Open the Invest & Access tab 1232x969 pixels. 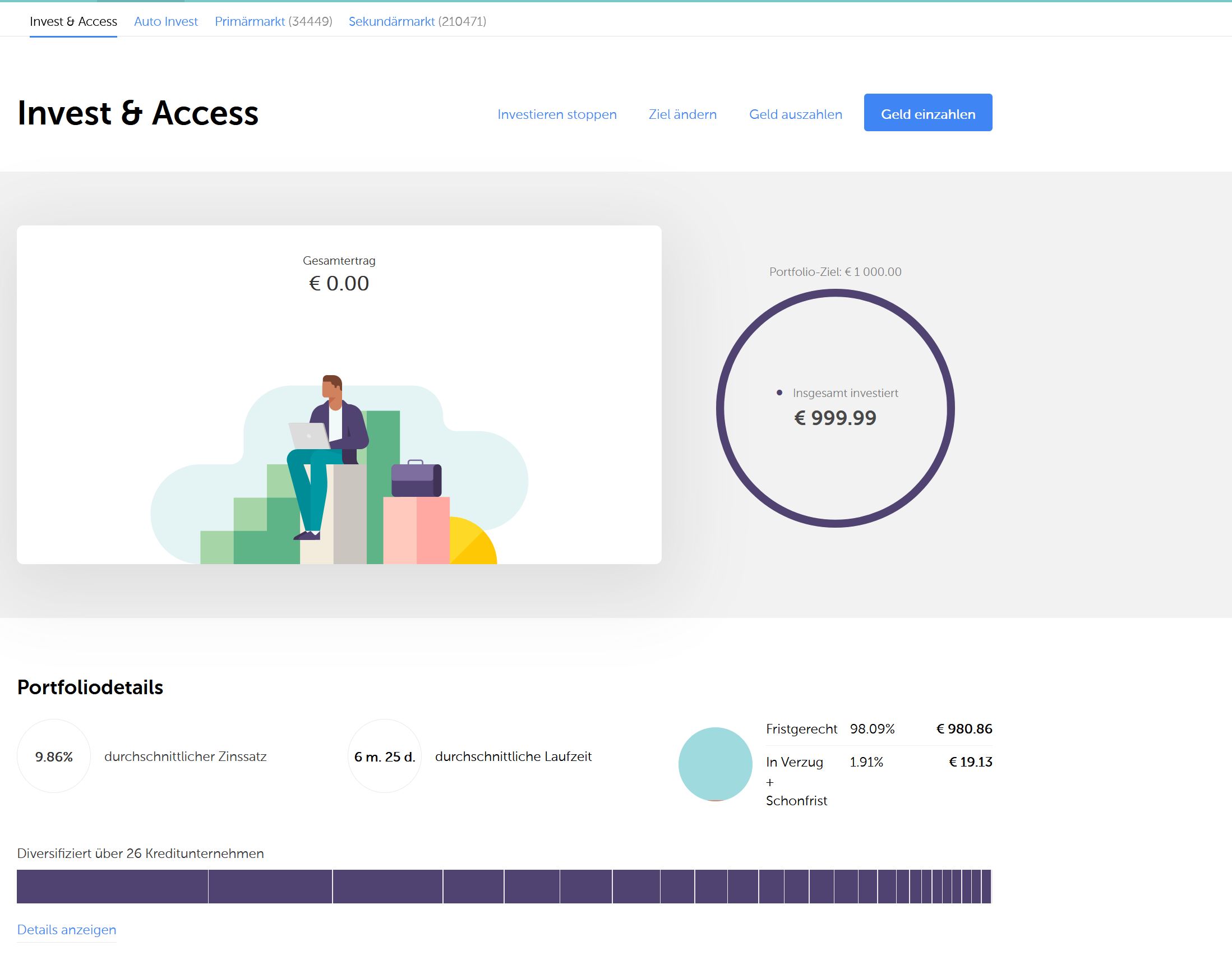click(x=73, y=21)
